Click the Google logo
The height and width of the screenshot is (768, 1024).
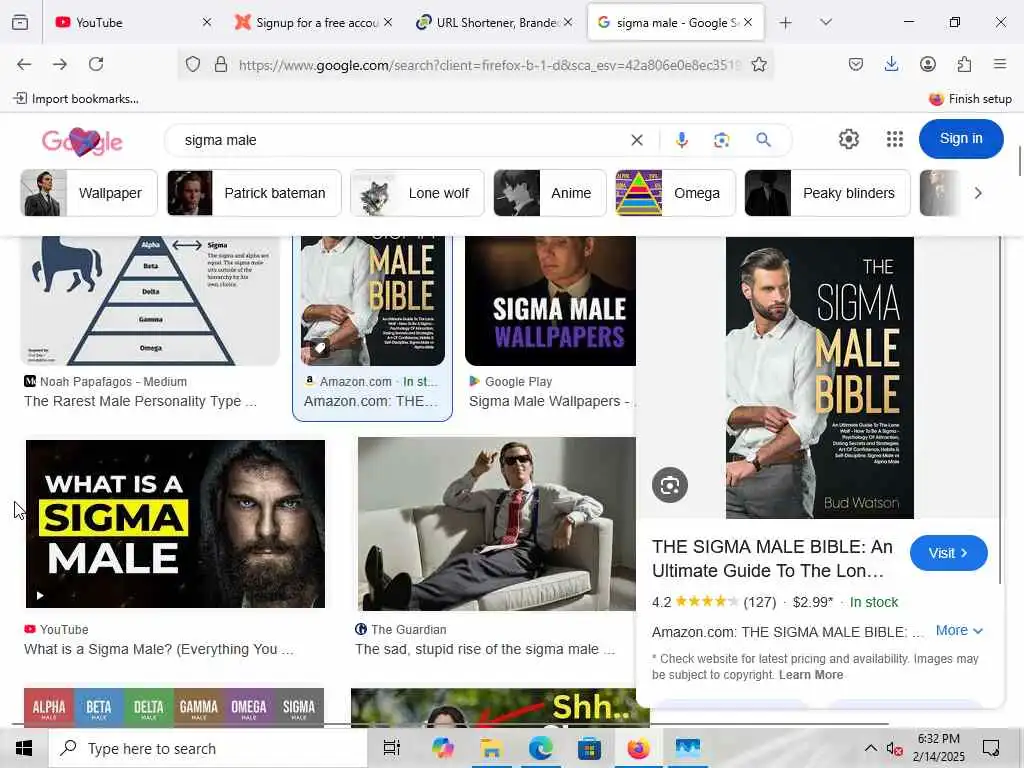coord(82,141)
